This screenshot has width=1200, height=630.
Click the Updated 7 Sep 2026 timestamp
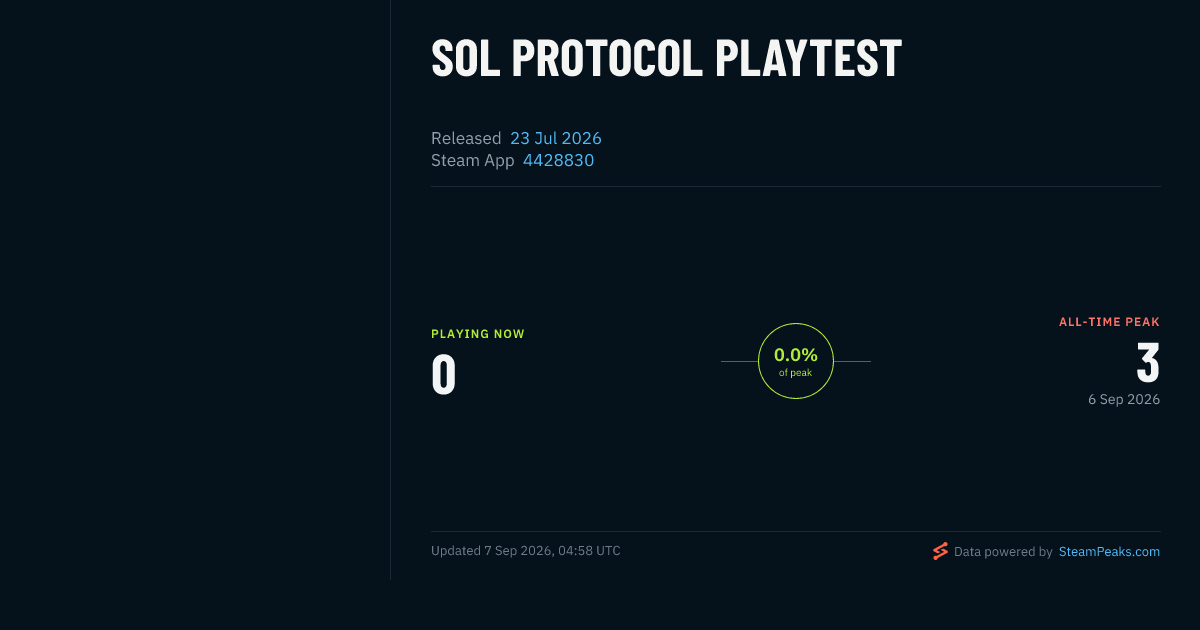pyautogui.click(x=526, y=551)
